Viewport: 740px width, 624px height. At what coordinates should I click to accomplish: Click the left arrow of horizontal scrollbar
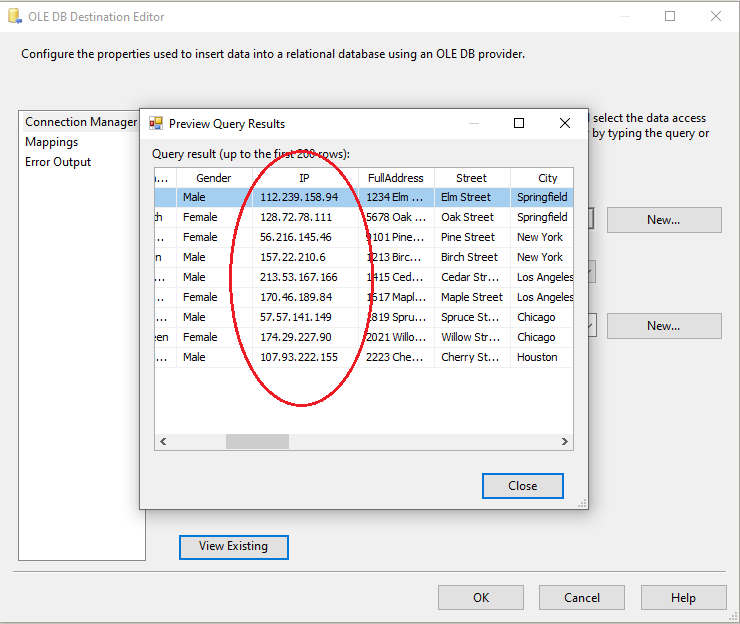click(x=163, y=441)
